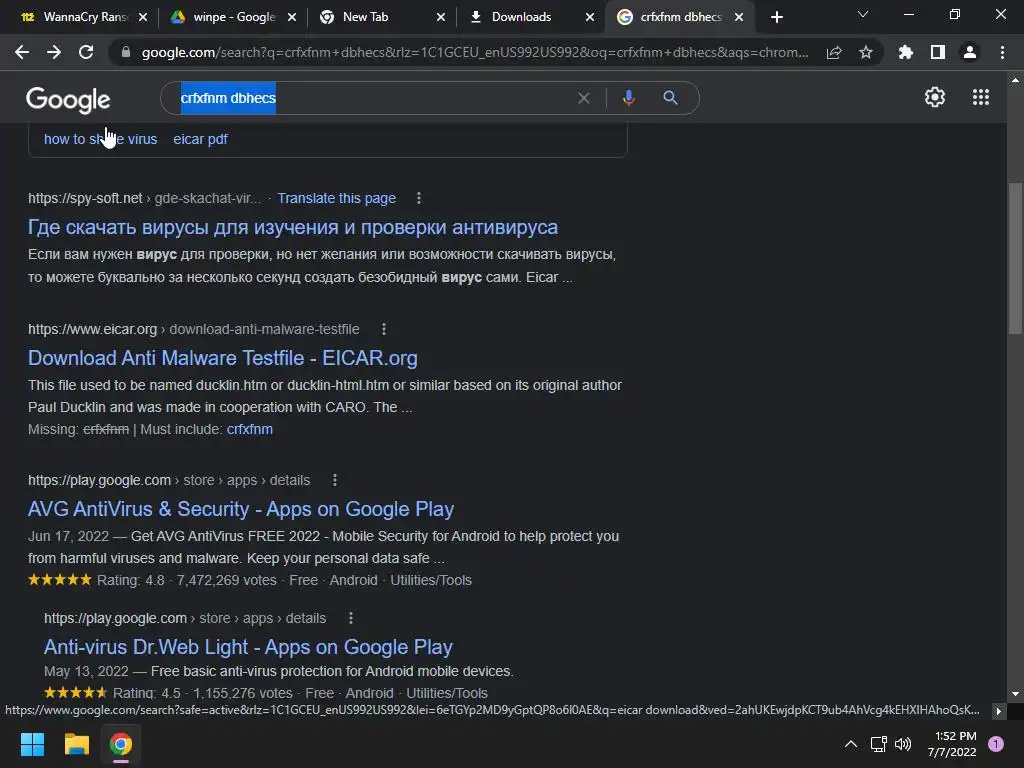This screenshot has height=768, width=1024.
Task: Open options for eicar.org result
Action: pyautogui.click(x=384, y=329)
